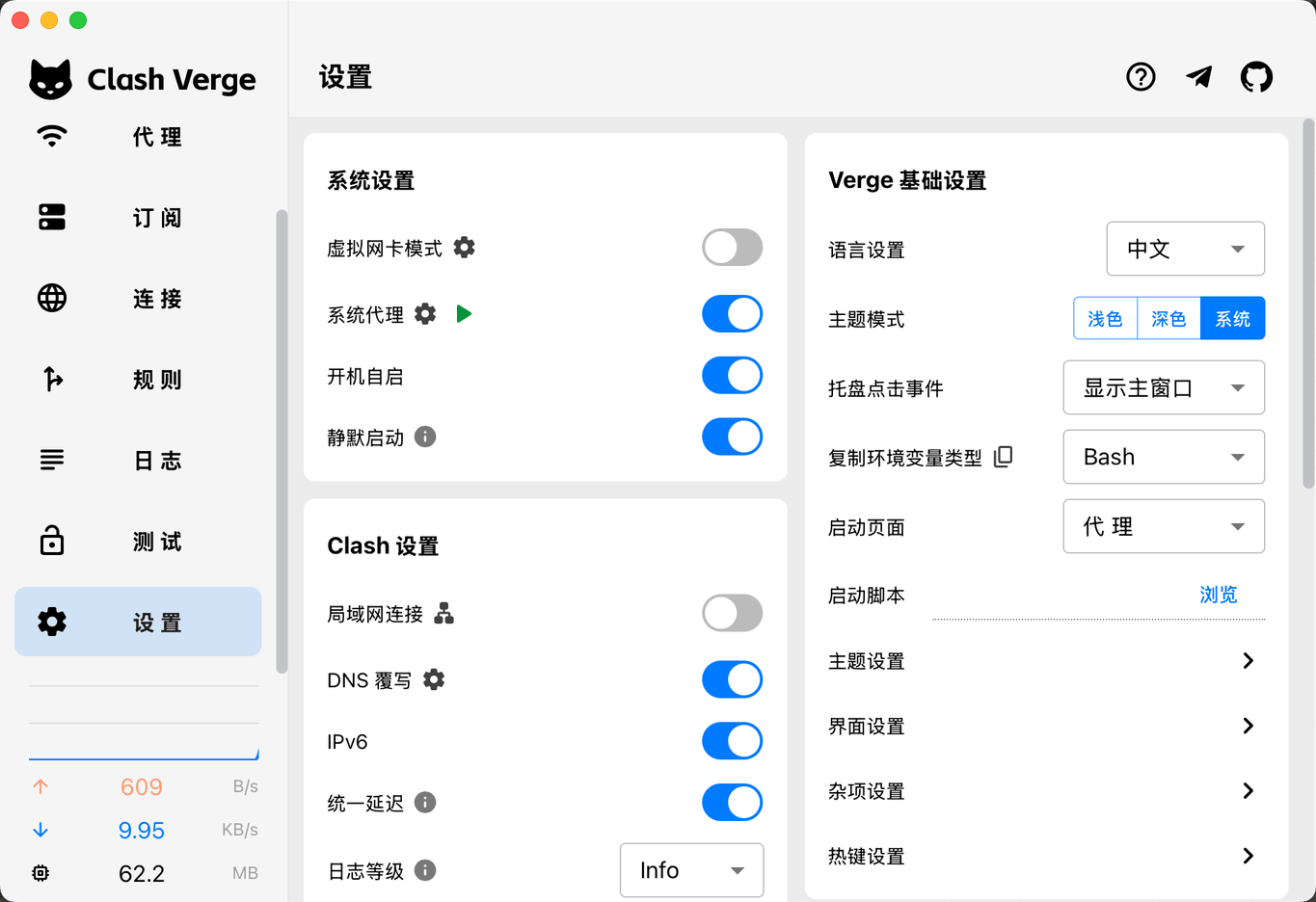Open the GitHub repository icon
The image size is (1316, 902).
pyautogui.click(x=1256, y=77)
